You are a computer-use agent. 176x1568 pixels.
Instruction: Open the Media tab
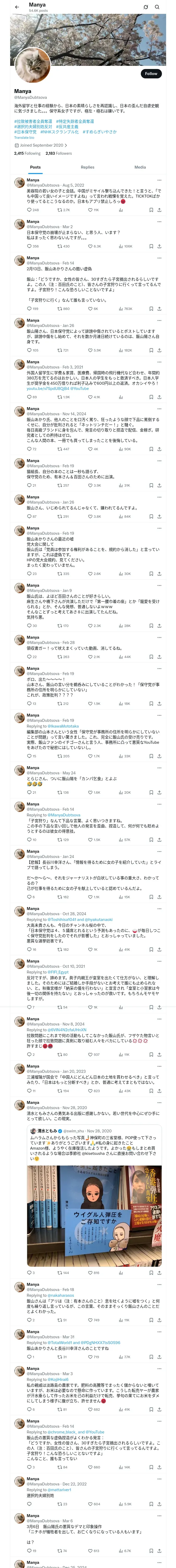(140, 167)
